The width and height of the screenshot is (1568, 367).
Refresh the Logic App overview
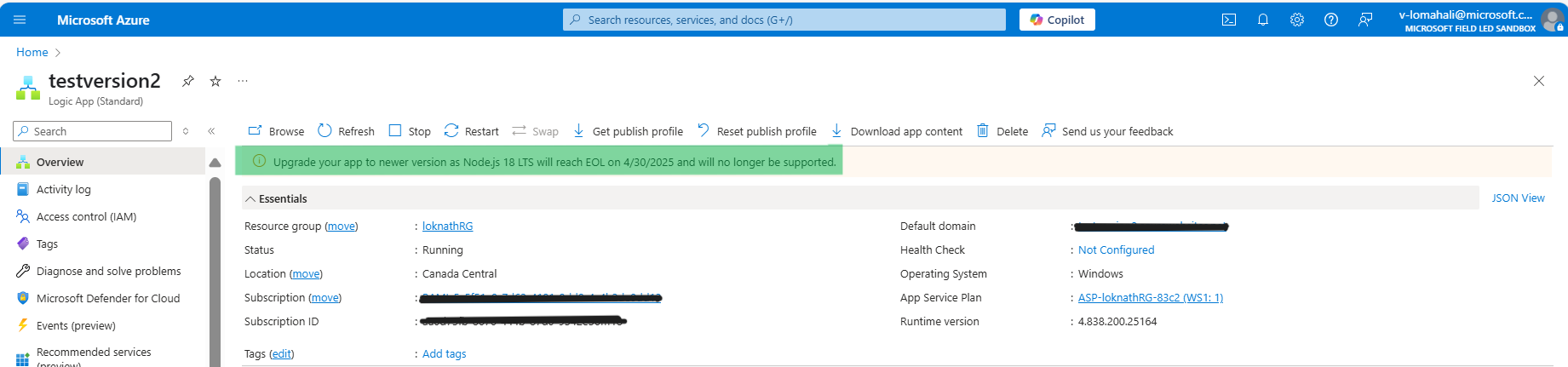[x=346, y=131]
